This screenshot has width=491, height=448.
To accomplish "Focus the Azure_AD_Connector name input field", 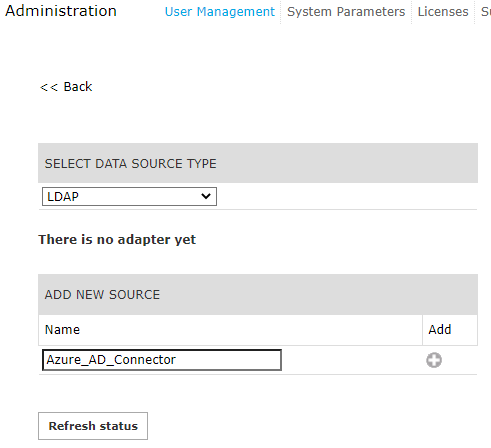I will click(162, 360).
